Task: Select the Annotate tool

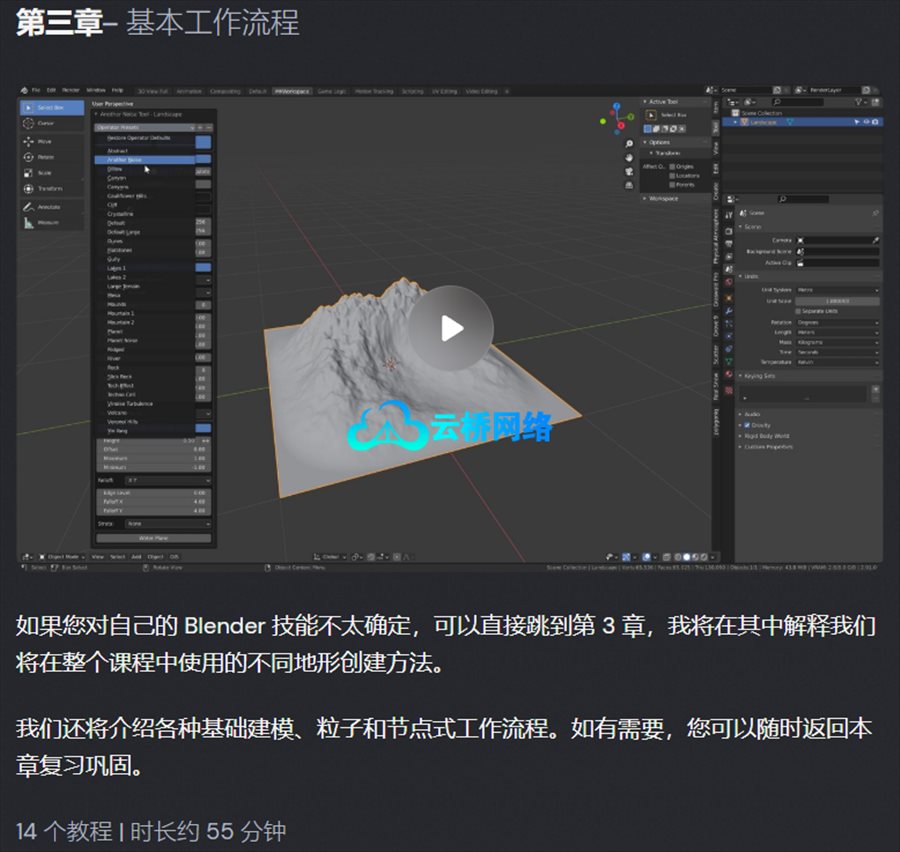Action: point(46,206)
